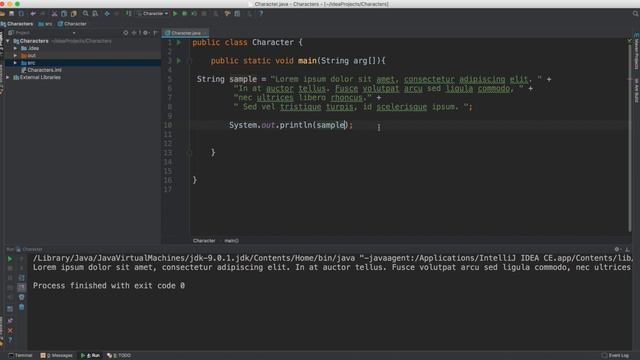Select the Characters breadcrumb in navigation bar

point(17,24)
